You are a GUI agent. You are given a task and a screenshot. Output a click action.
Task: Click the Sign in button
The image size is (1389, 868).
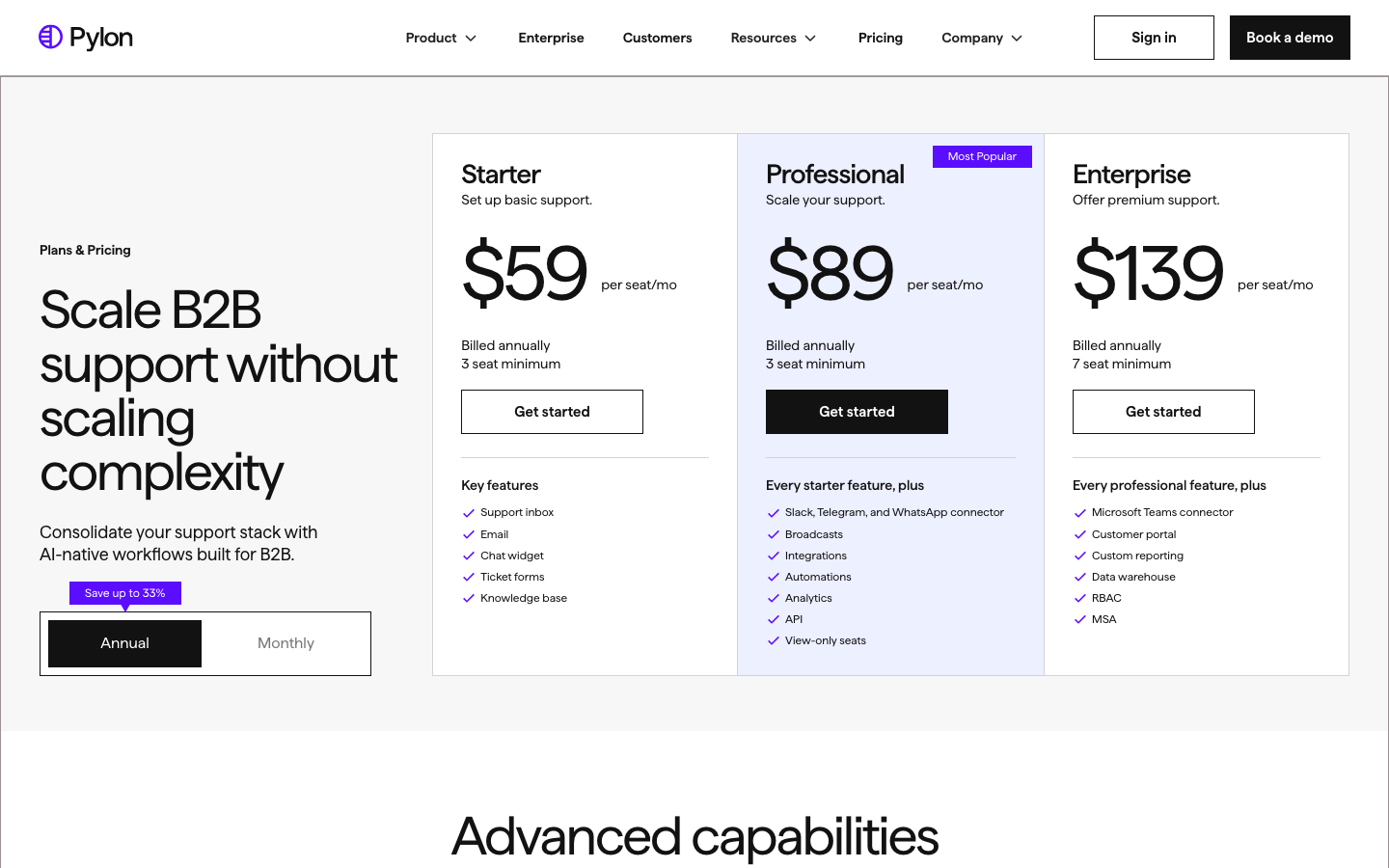tap(1154, 38)
